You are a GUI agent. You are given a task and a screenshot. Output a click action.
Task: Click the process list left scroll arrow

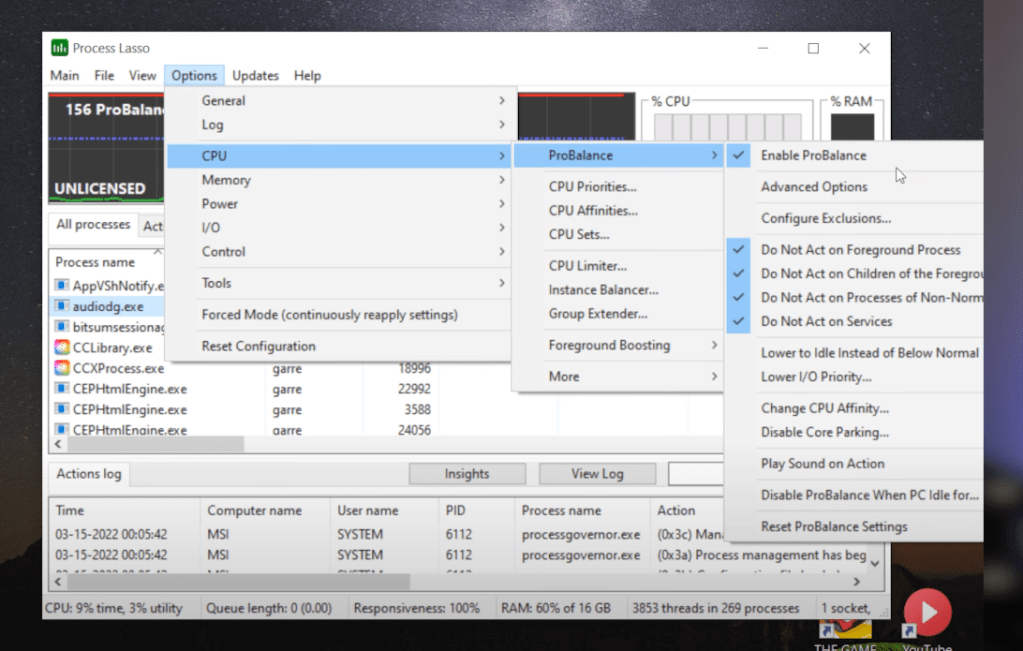click(x=58, y=444)
